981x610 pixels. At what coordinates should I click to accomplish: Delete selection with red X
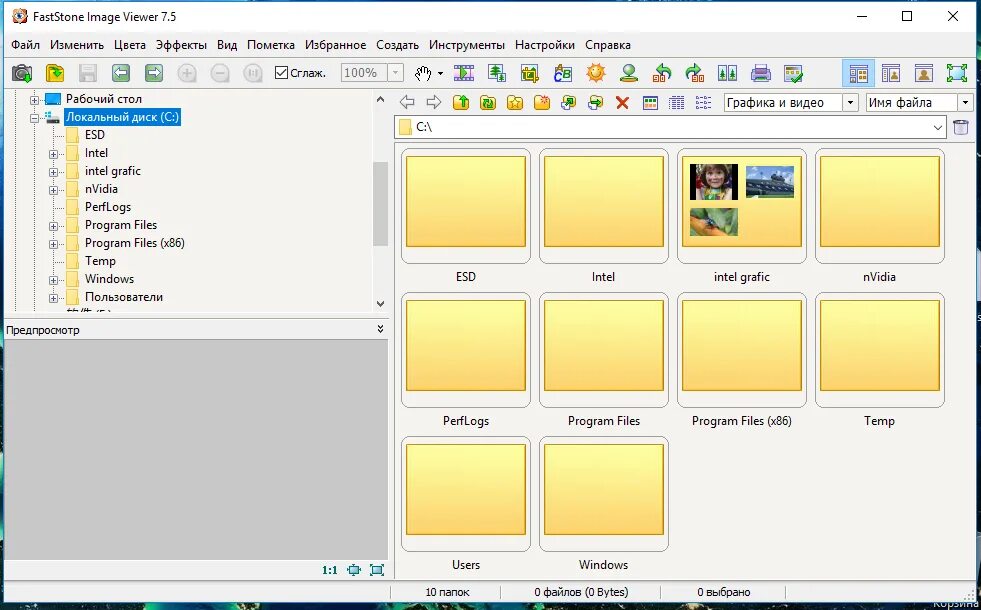point(622,103)
